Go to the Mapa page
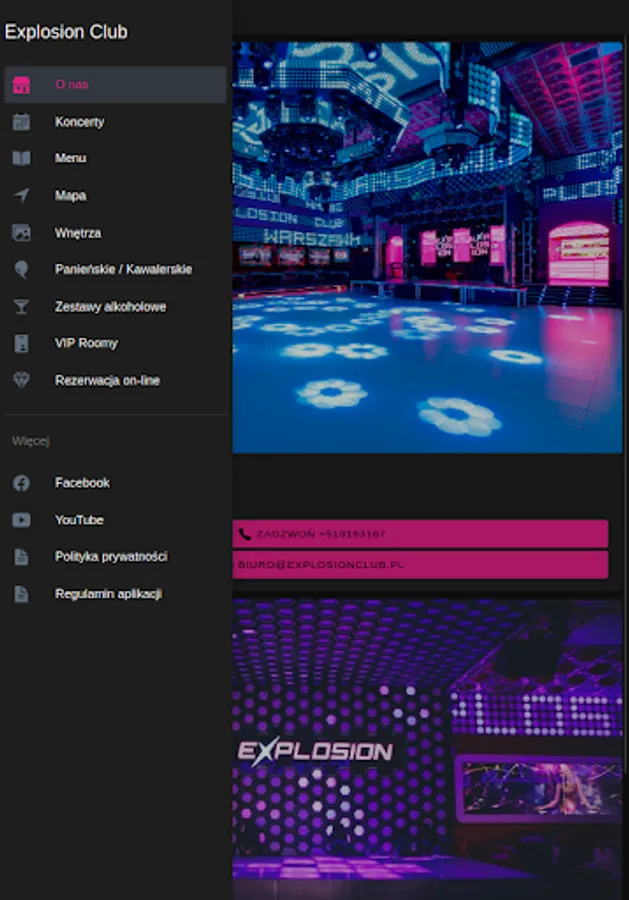 [x=115, y=195]
